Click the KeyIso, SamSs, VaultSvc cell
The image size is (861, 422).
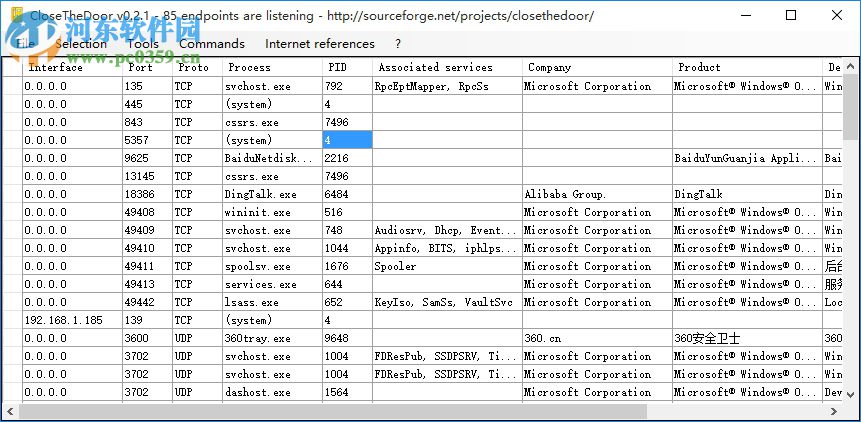(x=447, y=302)
